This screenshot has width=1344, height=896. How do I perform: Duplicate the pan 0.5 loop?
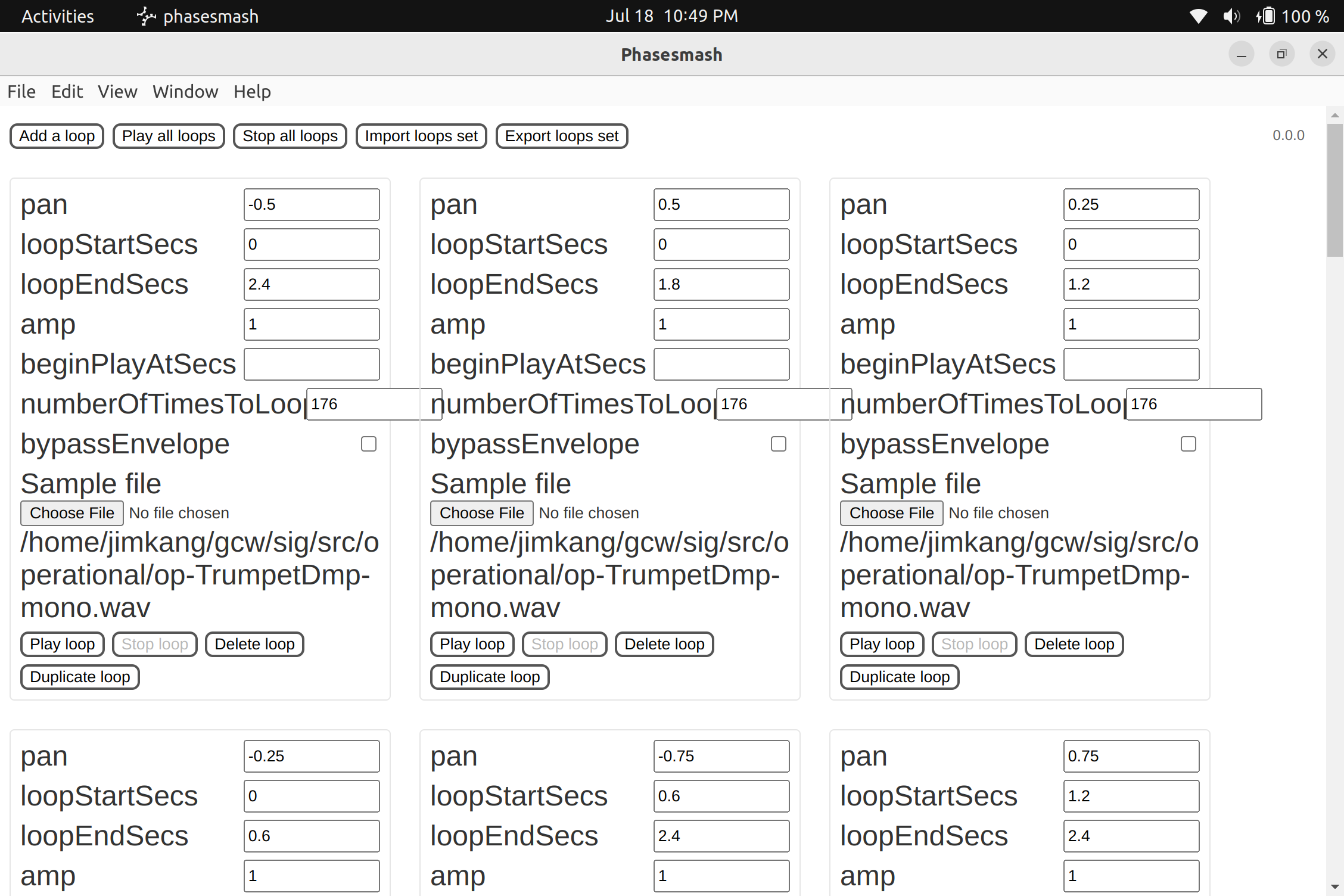pyautogui.click(x=490, y=677)
